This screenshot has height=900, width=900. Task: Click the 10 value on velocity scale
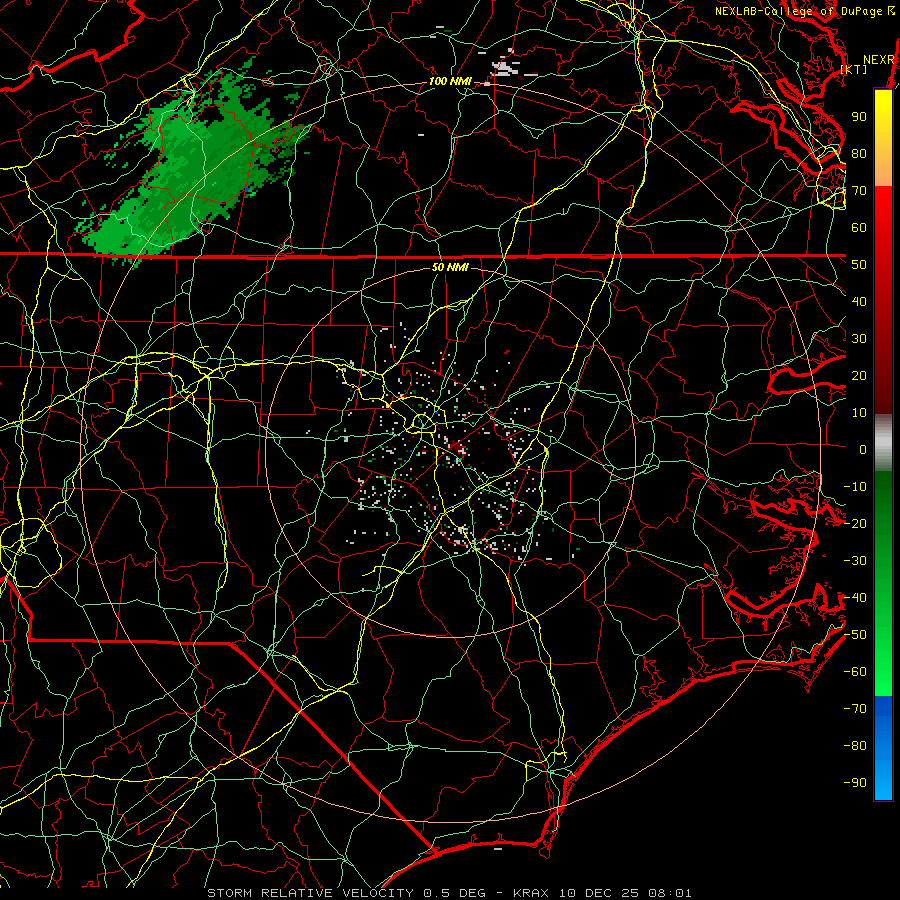point(859,413)
